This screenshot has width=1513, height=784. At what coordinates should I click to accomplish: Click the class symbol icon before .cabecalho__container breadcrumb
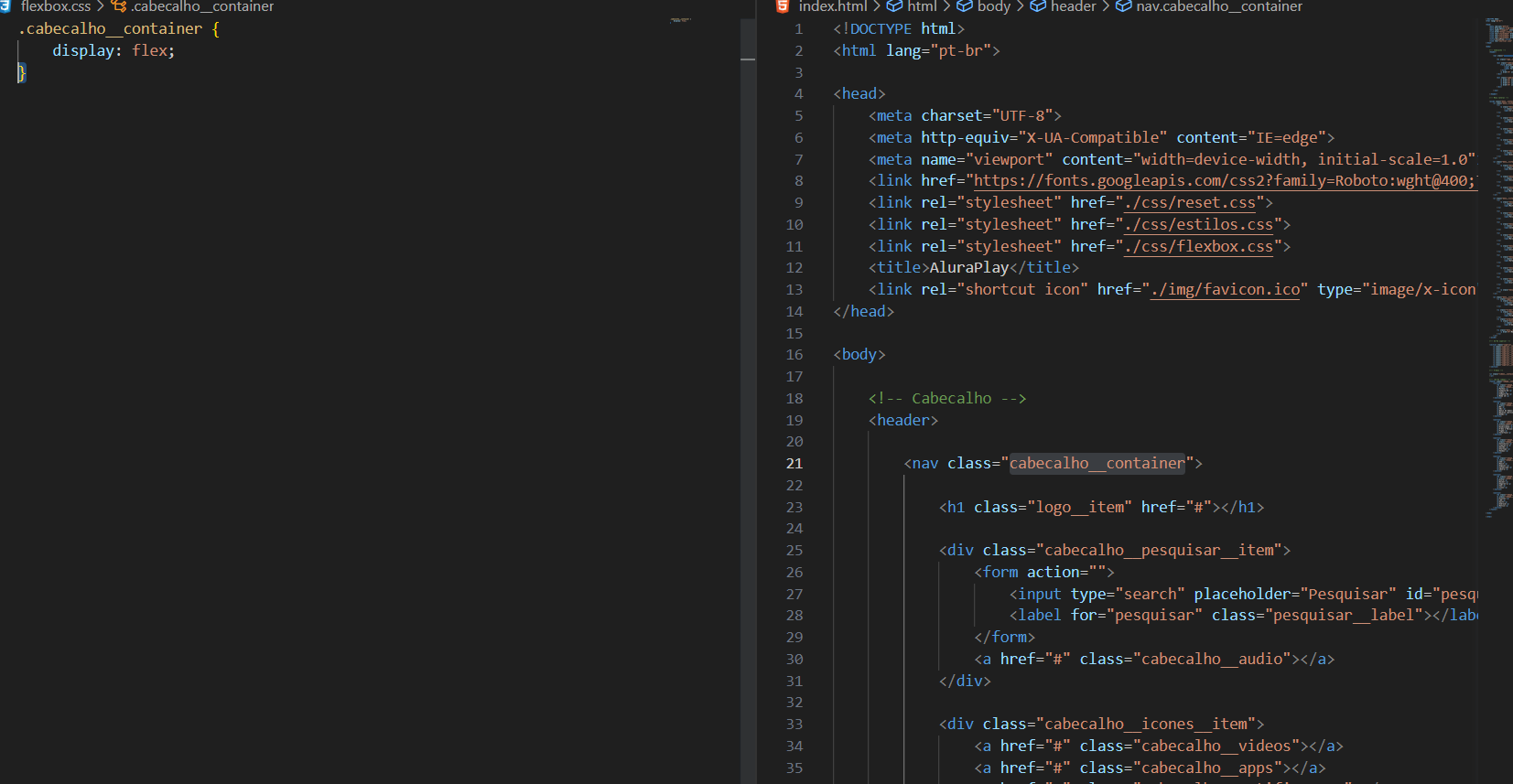(x=118, y=5)
